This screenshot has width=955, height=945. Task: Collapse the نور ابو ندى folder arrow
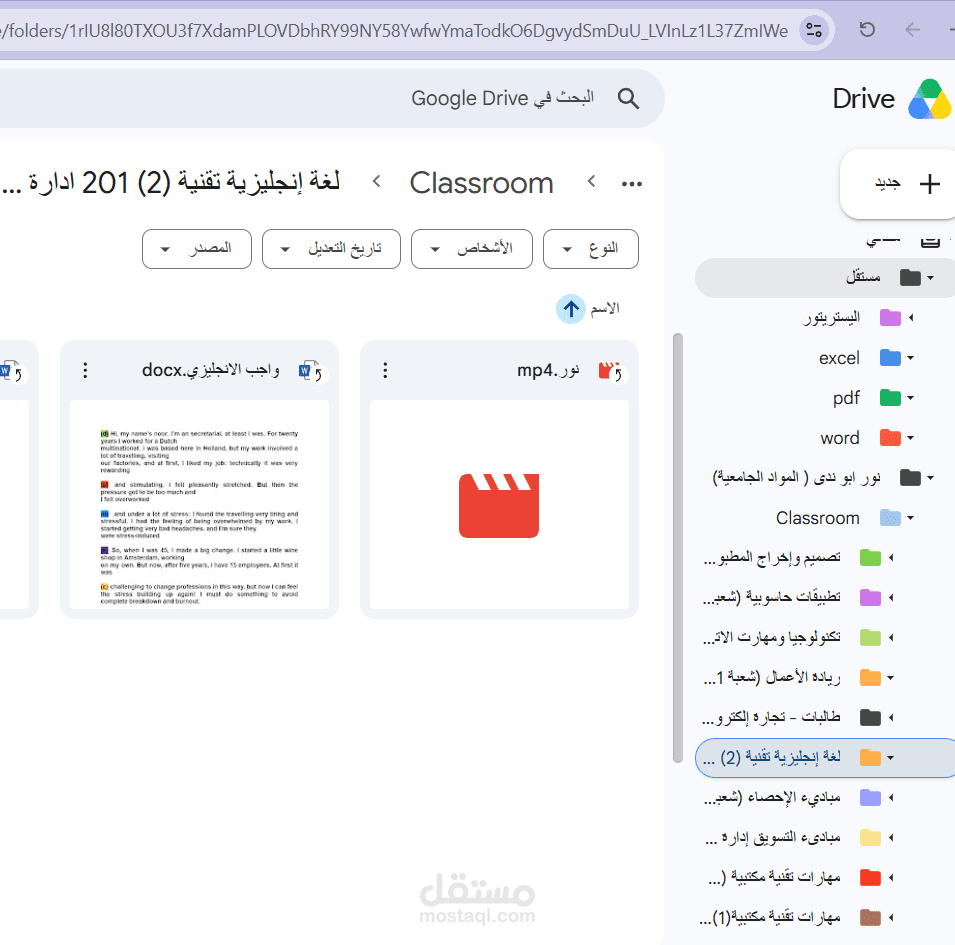click(930, 477)
